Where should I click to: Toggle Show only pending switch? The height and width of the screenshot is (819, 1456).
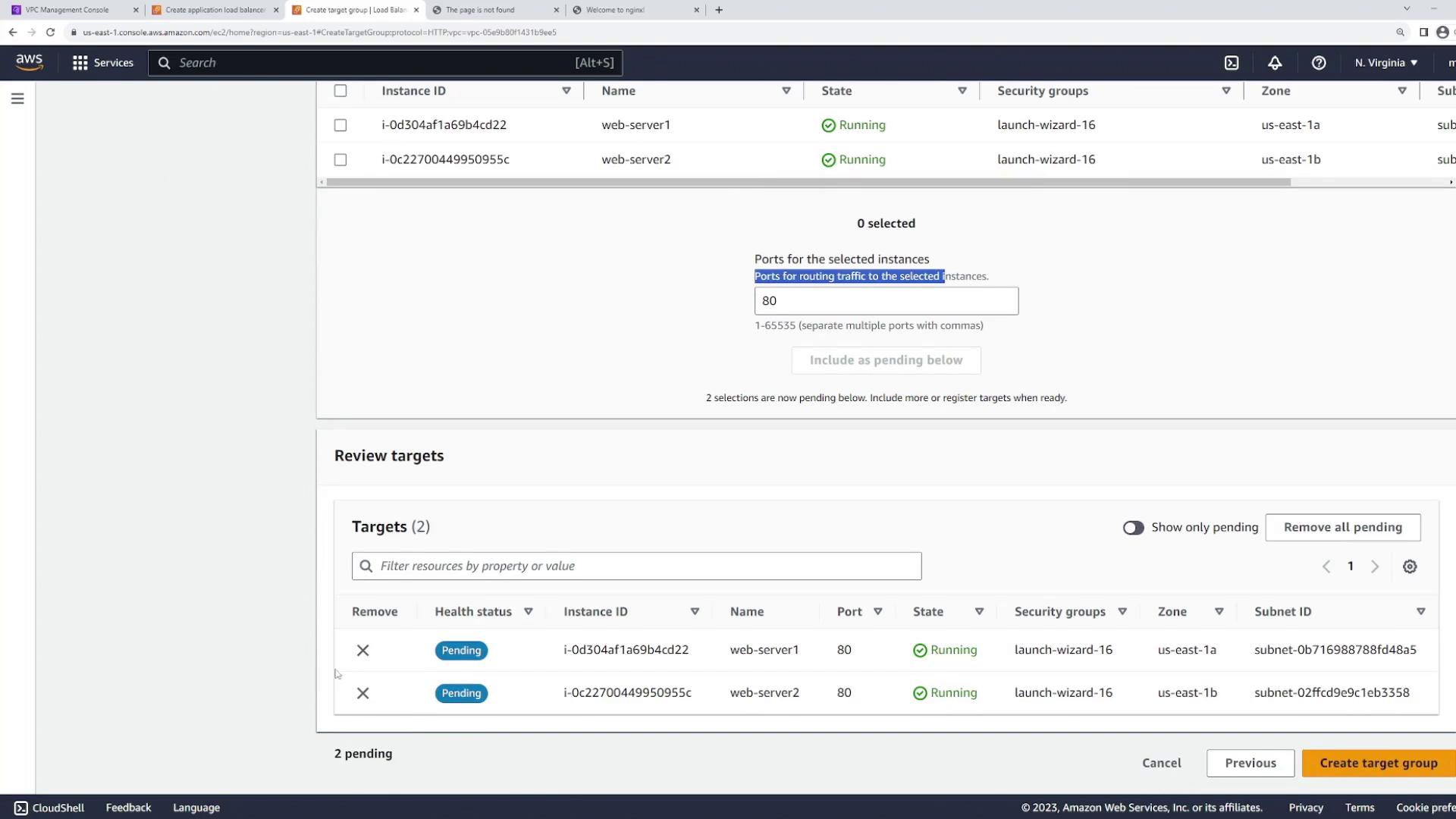1133,528
